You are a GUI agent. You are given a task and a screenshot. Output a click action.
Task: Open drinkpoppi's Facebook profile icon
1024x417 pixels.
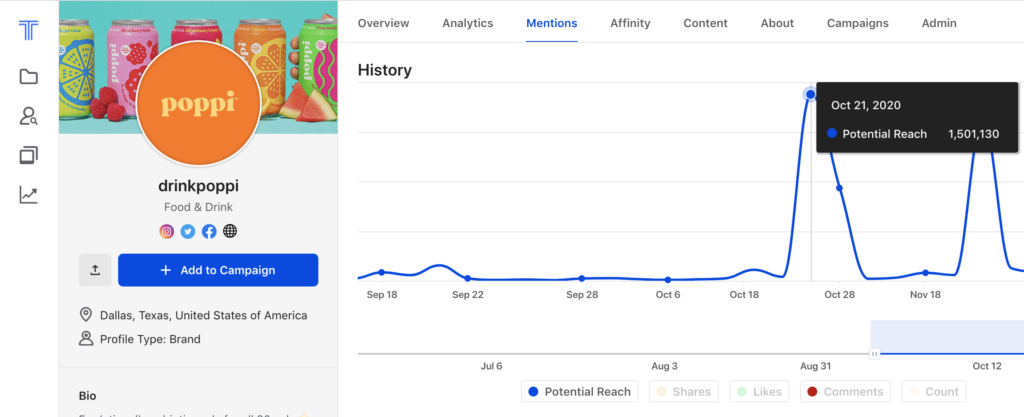[209, 231]
